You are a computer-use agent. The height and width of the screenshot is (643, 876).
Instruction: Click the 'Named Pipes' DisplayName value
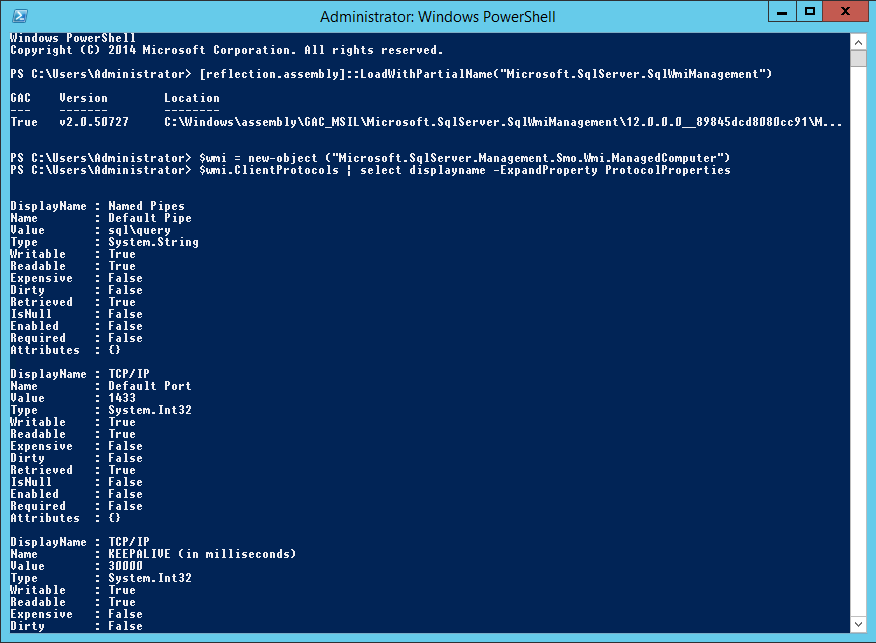click(x=146, y=206)
